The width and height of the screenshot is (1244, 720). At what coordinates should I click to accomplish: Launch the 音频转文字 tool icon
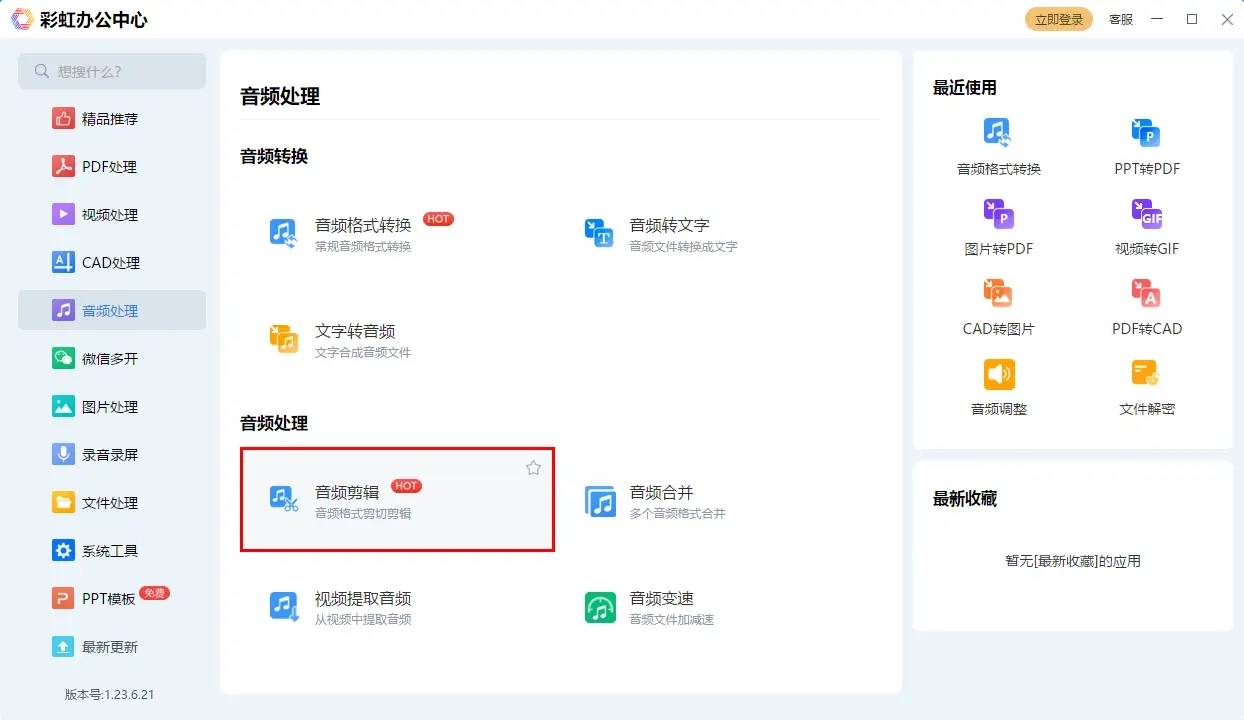click(x=599, y=234)
